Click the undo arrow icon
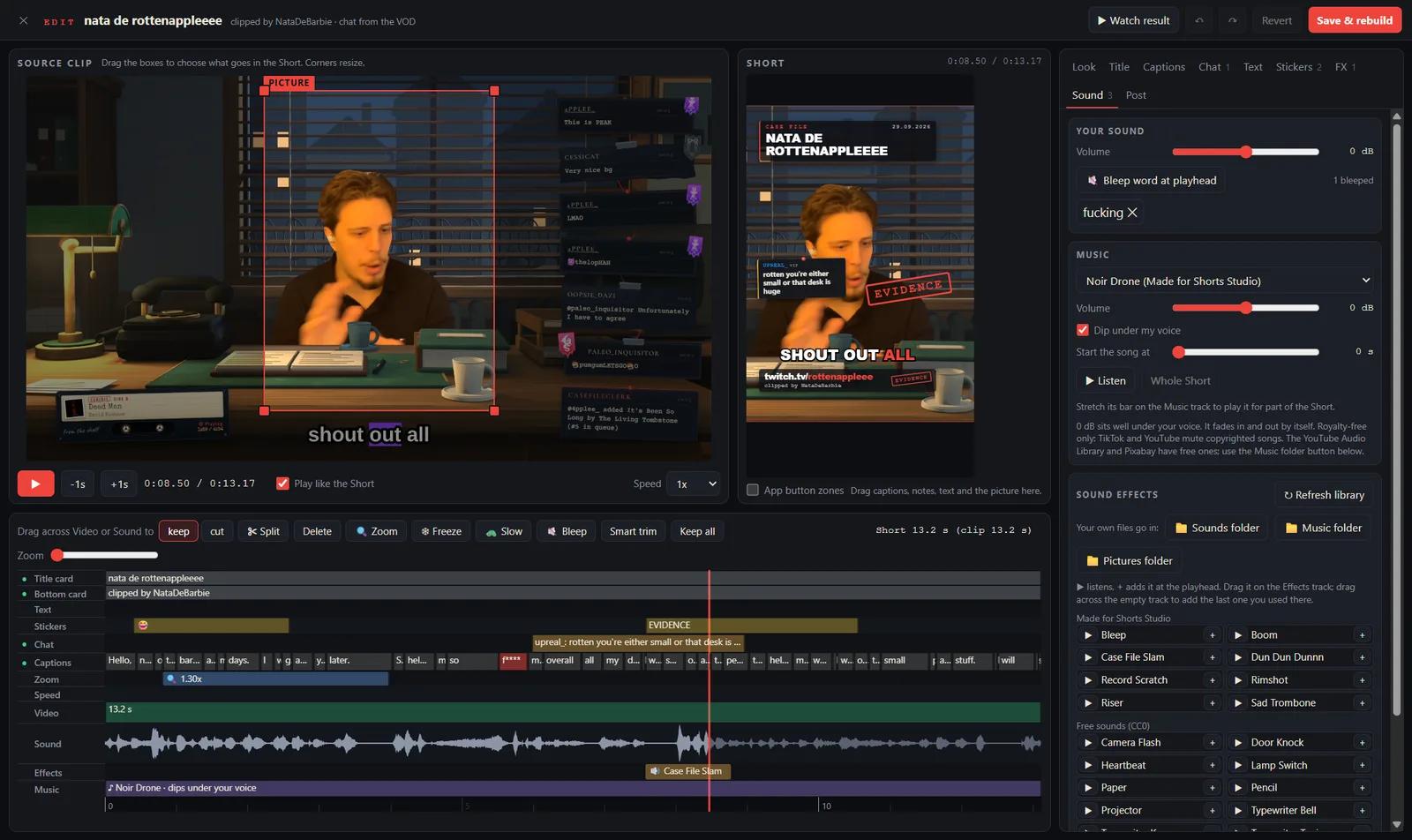The width and height of the screenshot is (1412, 840). [x=1199, y=20]
